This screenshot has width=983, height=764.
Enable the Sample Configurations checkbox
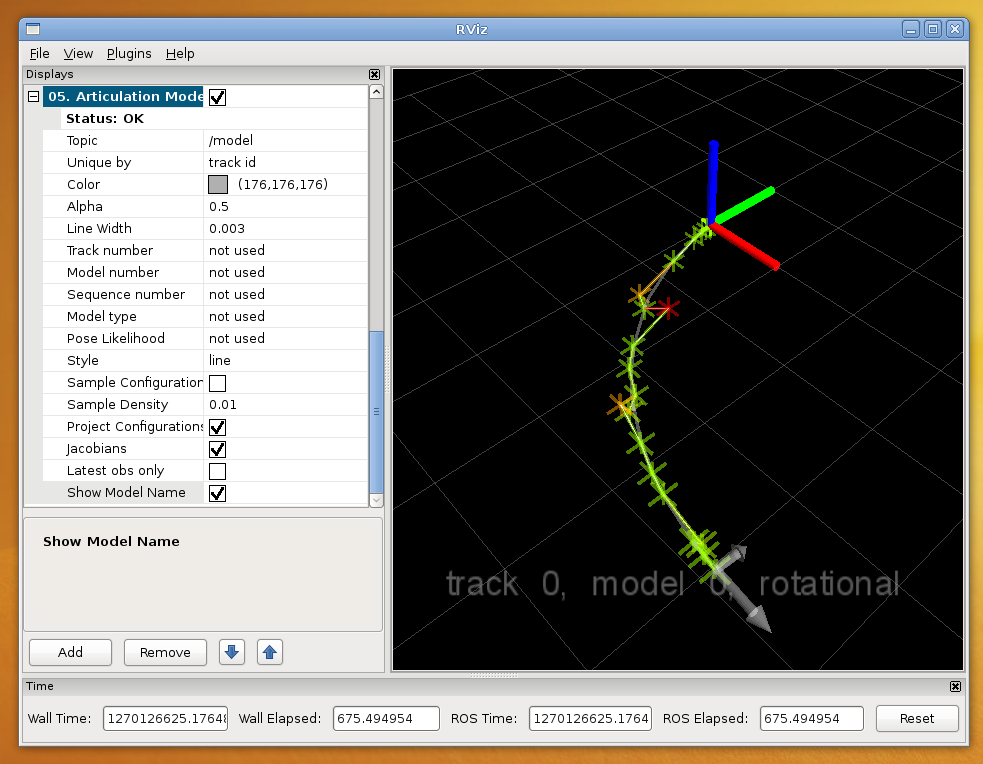(218, 383)
